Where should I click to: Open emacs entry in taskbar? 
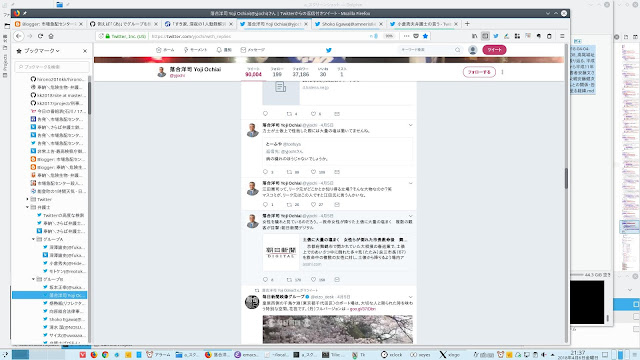[247, 355]
